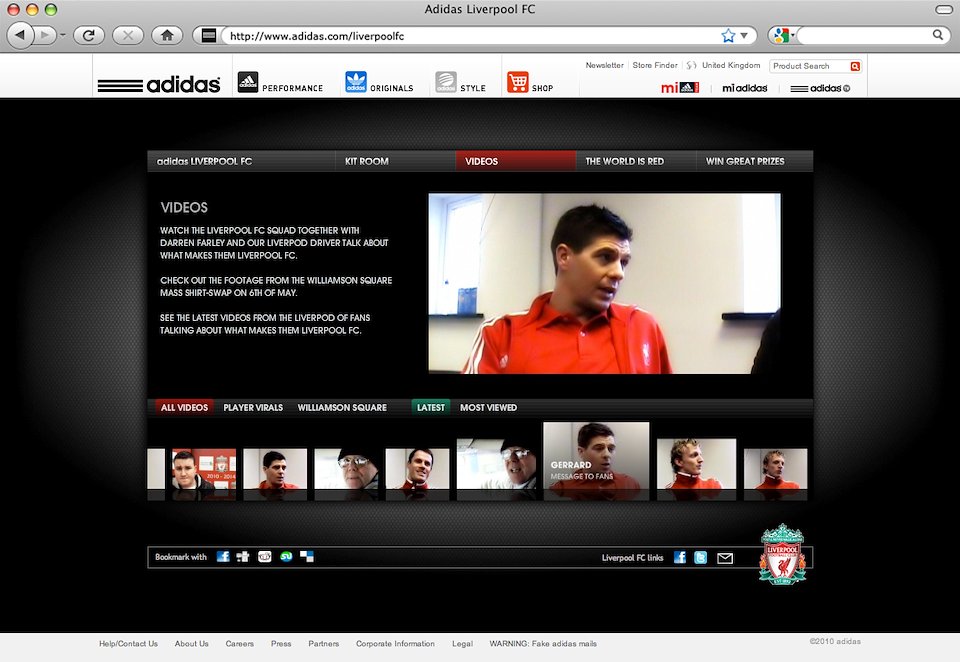Open the Store Finder link
The image size is (960, 662).
tap(655, 65)
